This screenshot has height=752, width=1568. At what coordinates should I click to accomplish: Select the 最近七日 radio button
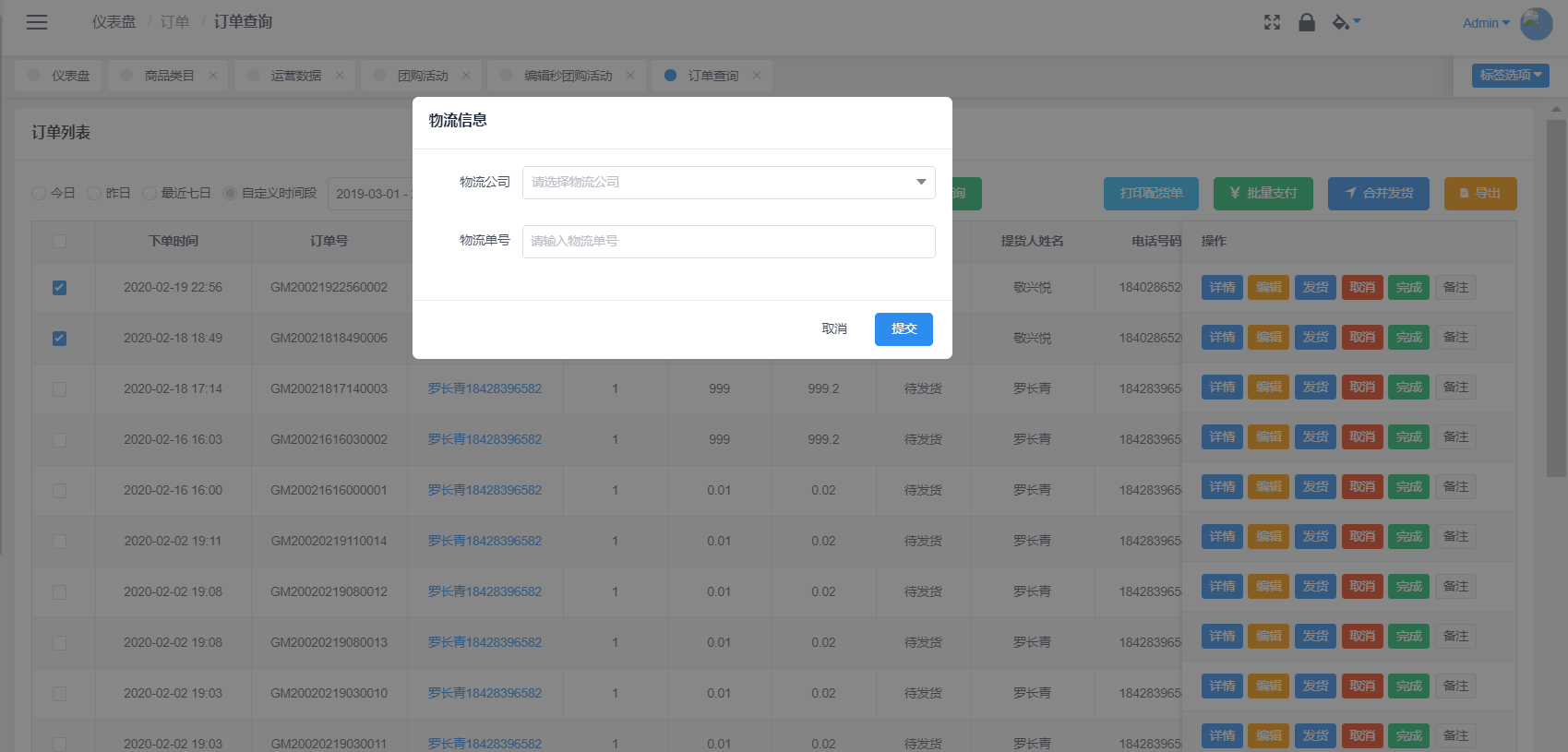(x=150, y=193)
